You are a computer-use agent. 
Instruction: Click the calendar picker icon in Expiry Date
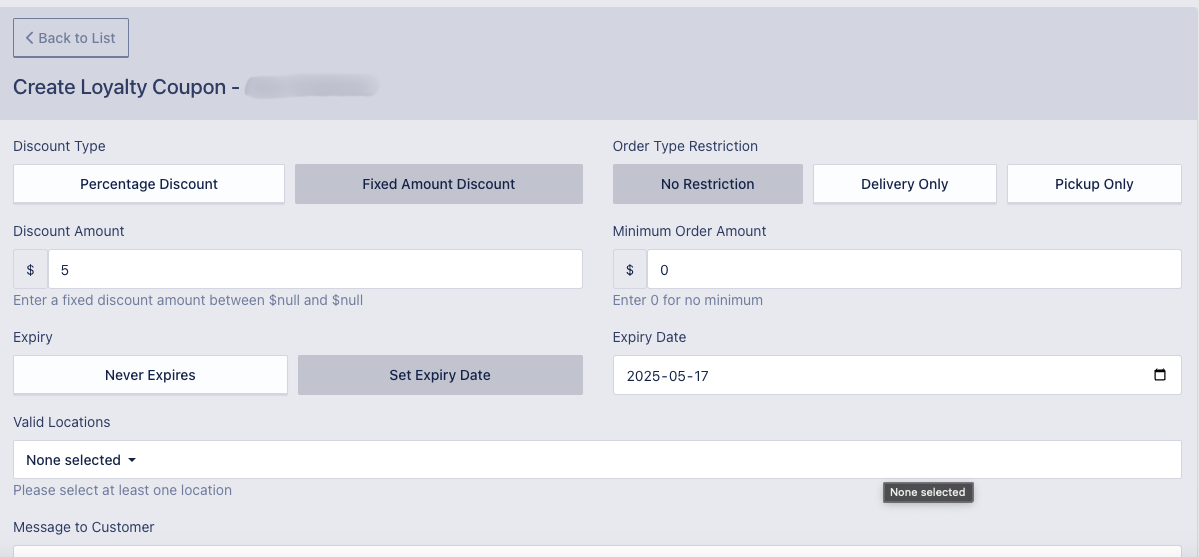[1160, 376]
